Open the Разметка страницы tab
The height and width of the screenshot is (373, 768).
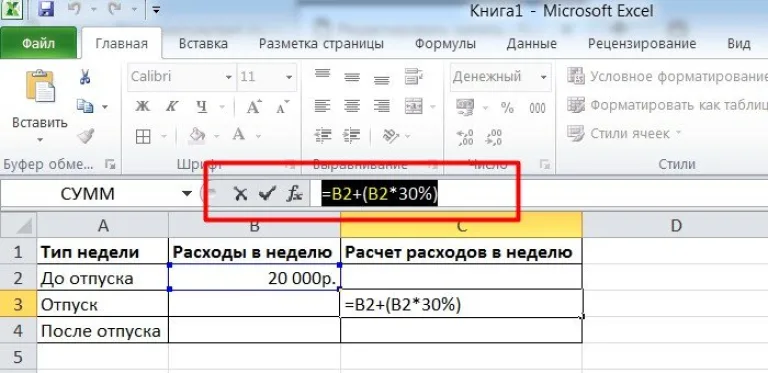click(321, 44)
